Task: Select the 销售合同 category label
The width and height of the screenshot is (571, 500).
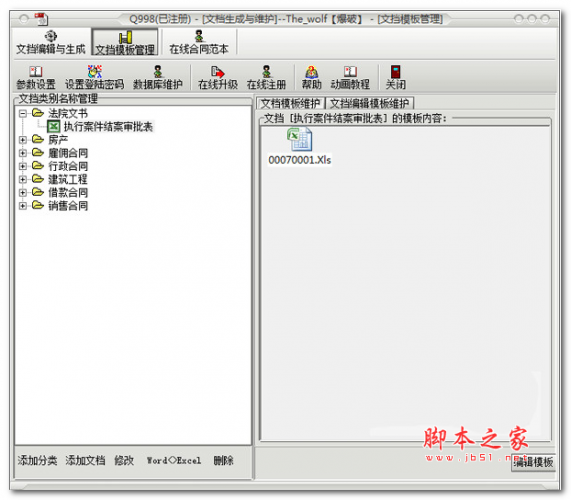Action: coord(68,206)
